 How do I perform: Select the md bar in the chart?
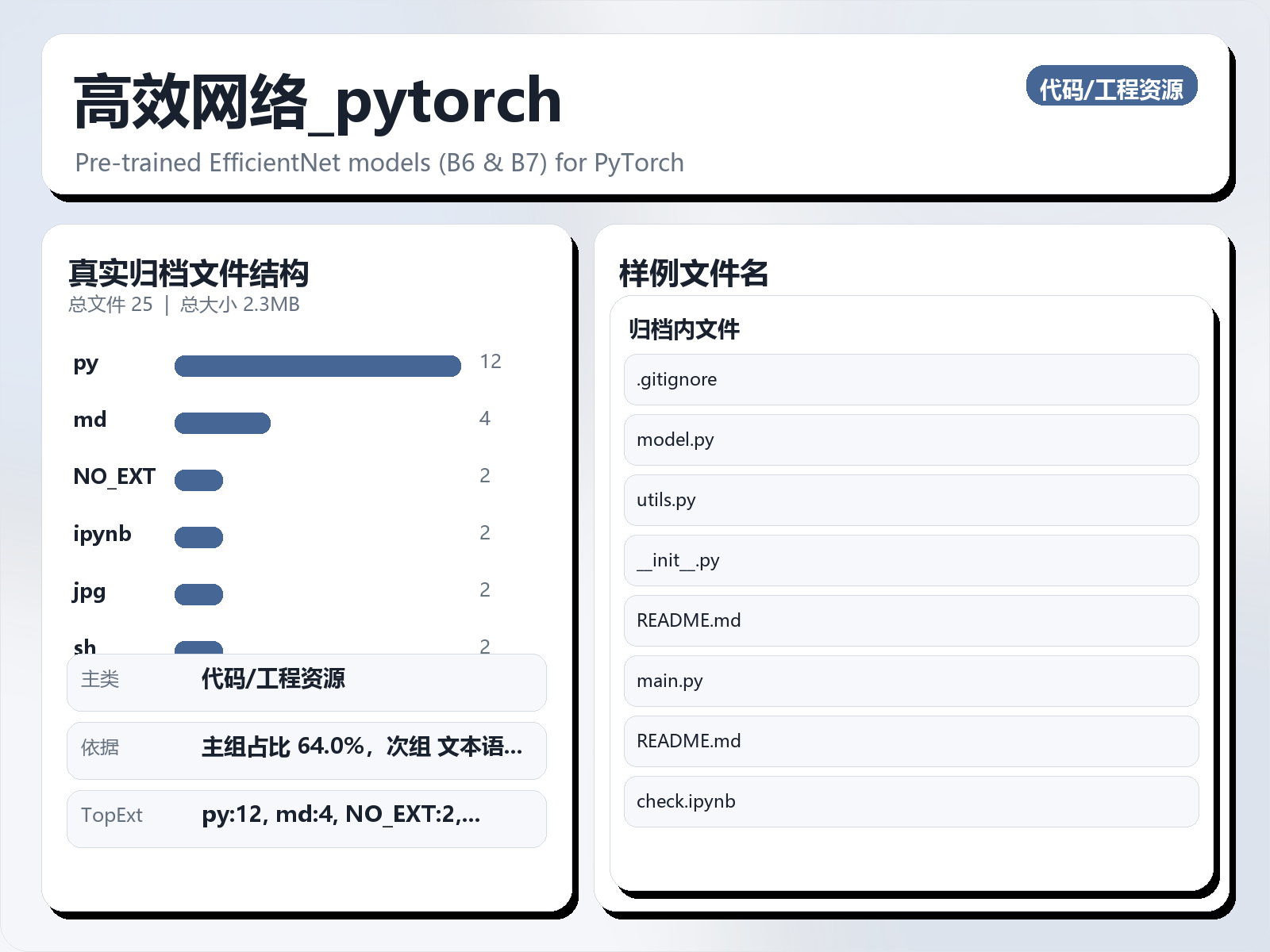pos(224,423)
